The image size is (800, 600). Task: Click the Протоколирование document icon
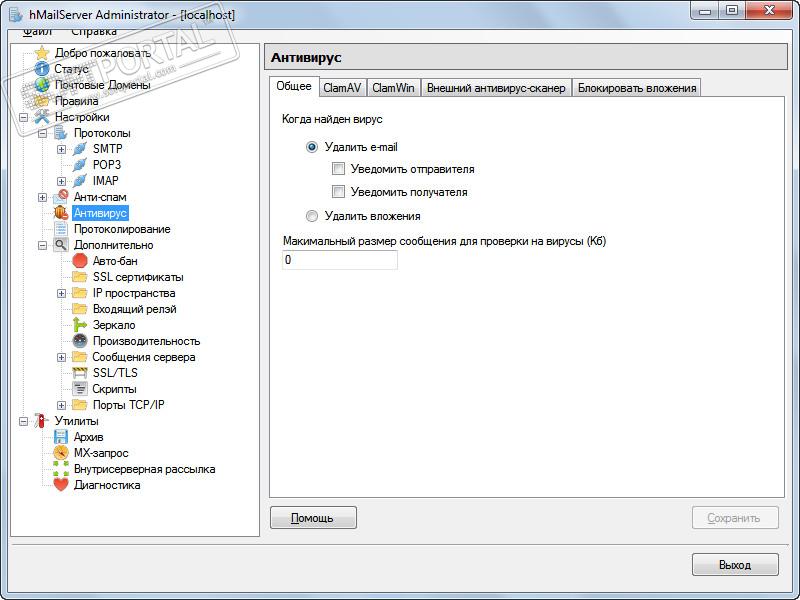(x=61, y=229)
